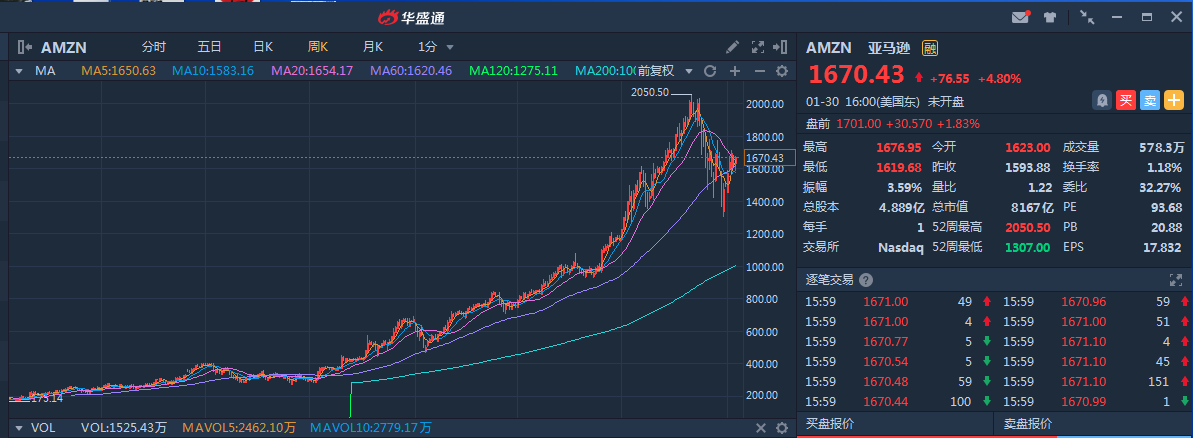Click the MAVOL10:2779.17万 value
The image size is (1193, 438).
tap(371, 428)
